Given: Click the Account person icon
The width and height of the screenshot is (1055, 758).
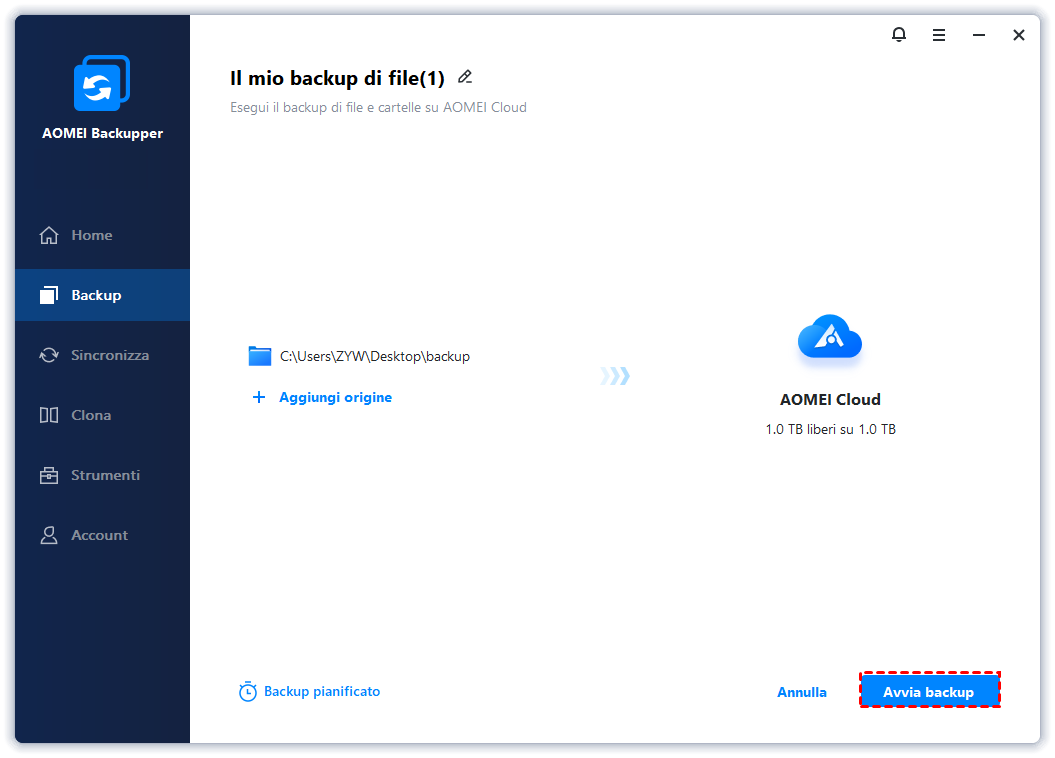Looking at the screenshot, I should [x=48, y=535].
